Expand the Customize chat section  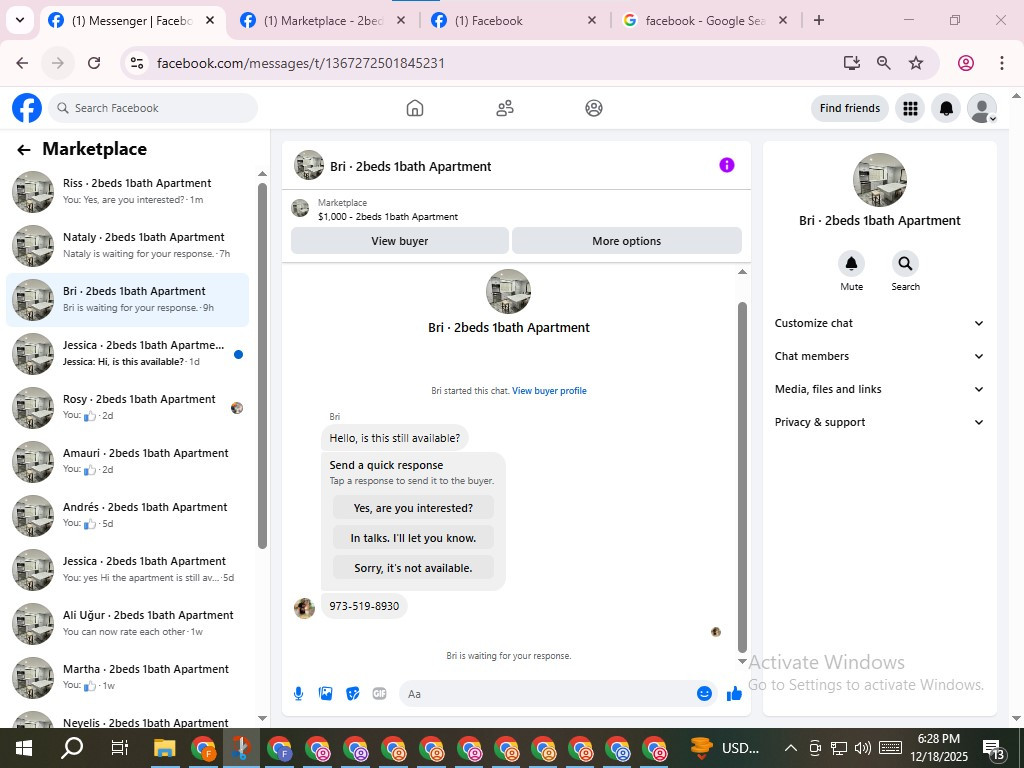879,323
